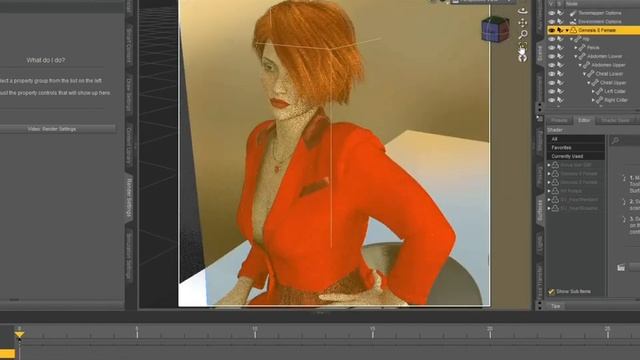Open the Draw Settings side tab
This screenshot has width=640, height=360.
[x=129, y=95]
